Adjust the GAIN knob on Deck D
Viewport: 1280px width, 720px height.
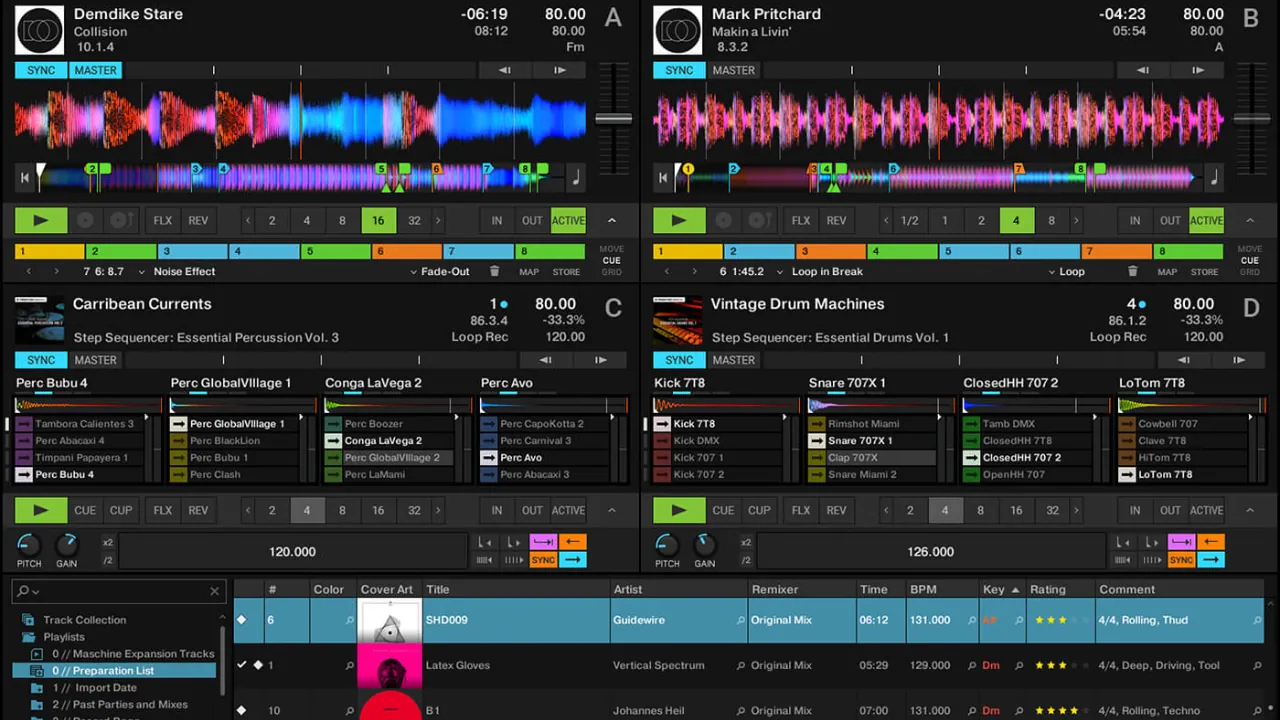click(705, 544)
